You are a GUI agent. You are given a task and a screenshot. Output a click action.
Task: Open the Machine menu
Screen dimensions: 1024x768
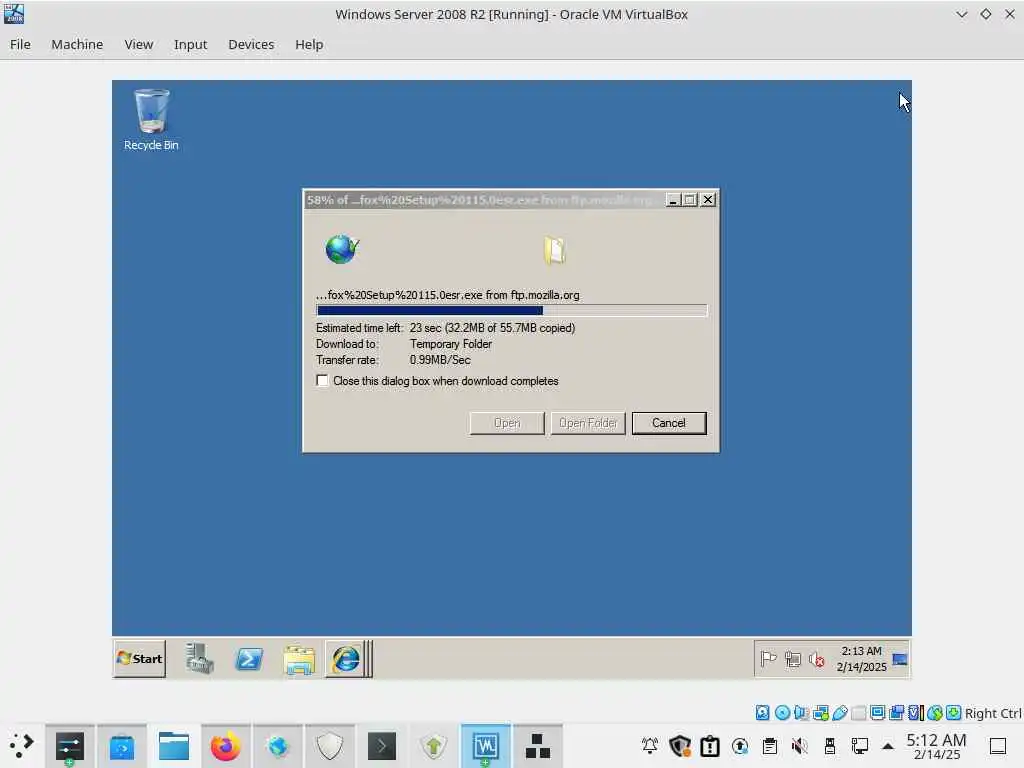pyautogui.click(x=77, y=44)
